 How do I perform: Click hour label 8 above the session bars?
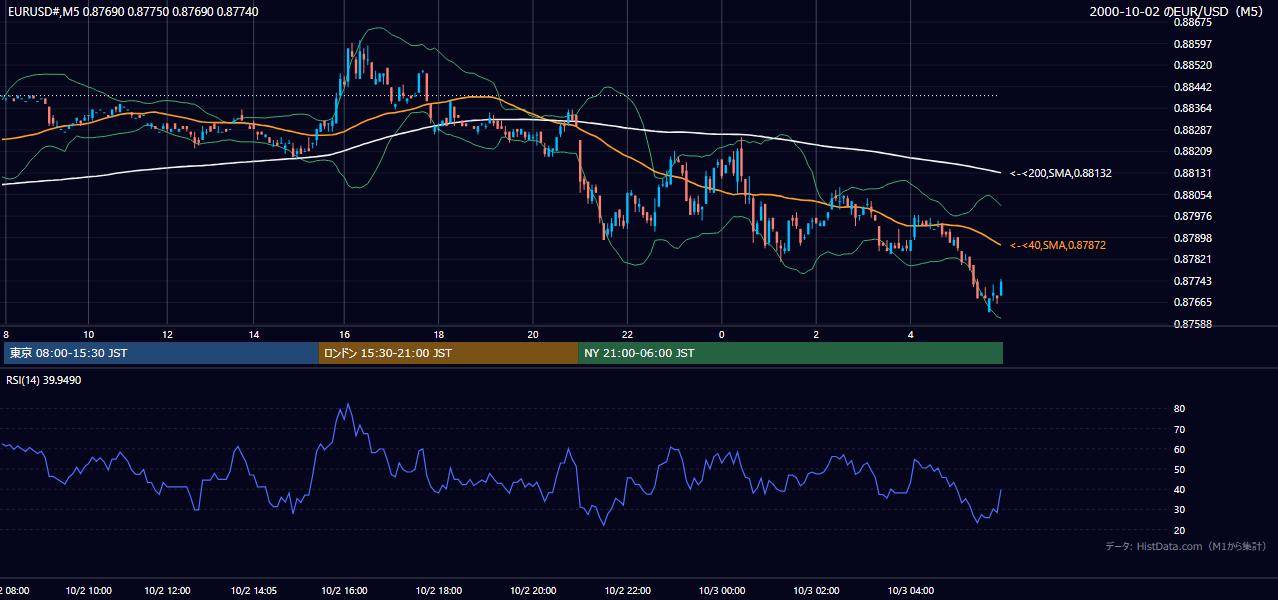point(6,334)
